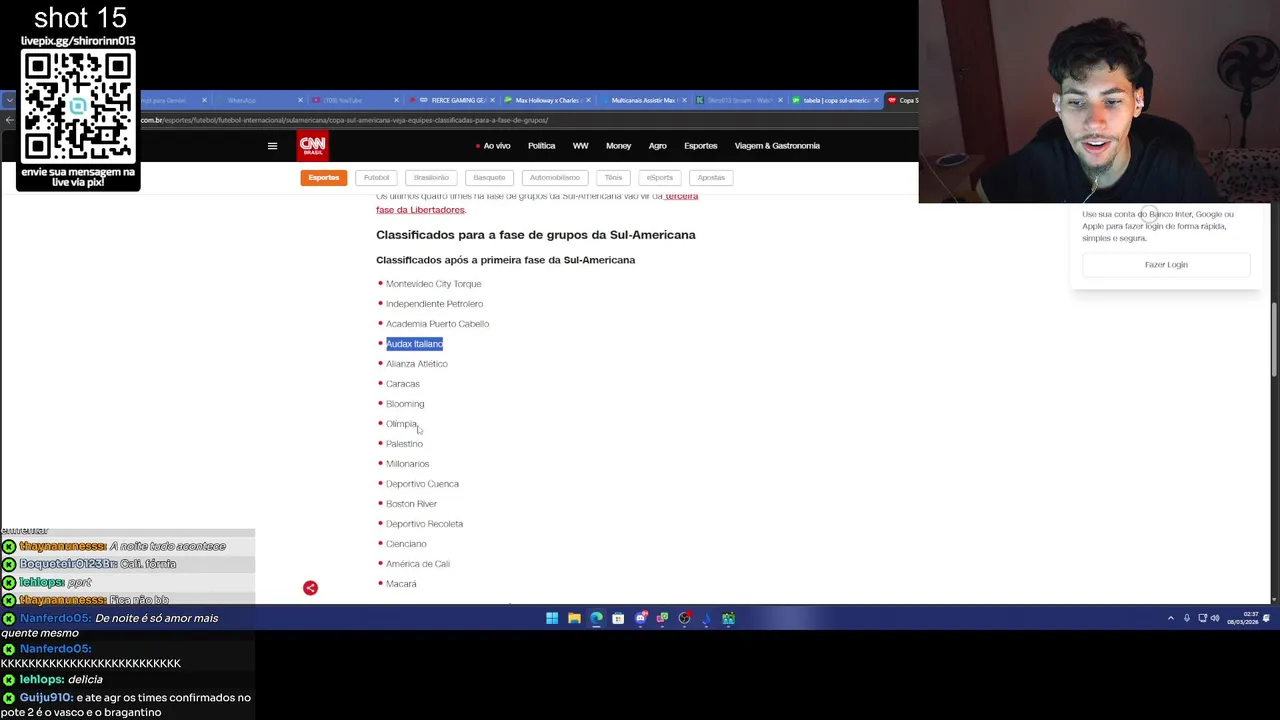Viewport: 1280px width, 720px height.
Task: Click Deportivo Cuenca list item
Action: point(422,484)
